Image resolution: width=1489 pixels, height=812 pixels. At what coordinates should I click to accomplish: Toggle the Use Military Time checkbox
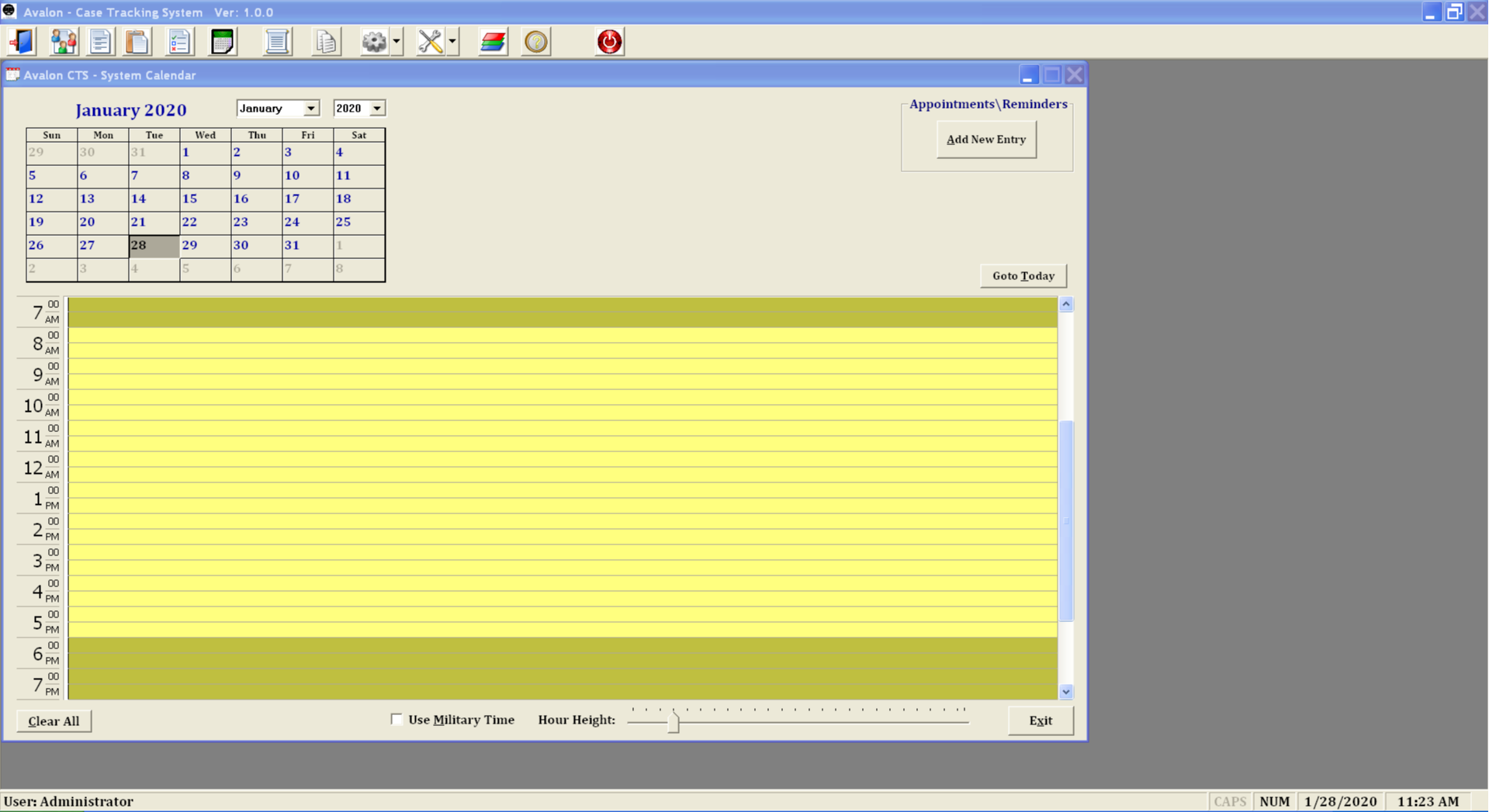[396, 719]
